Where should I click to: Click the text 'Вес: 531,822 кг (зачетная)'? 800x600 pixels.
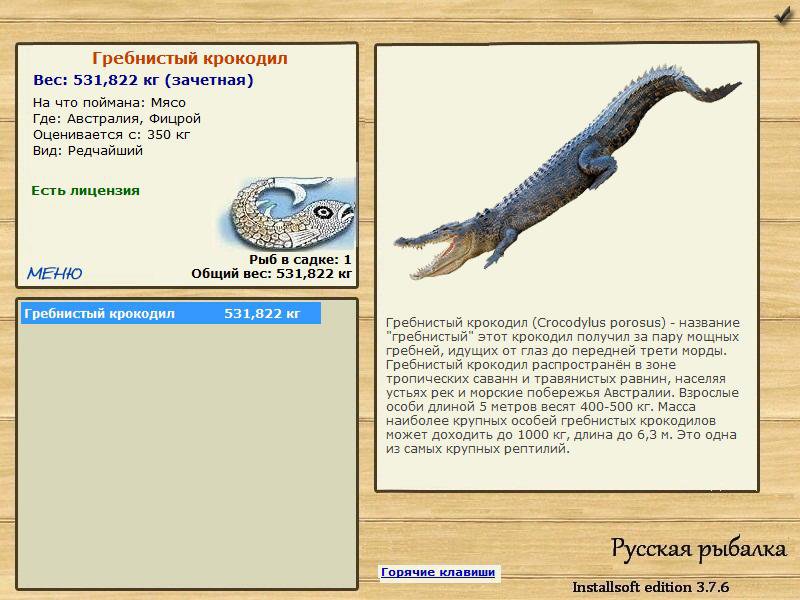click(x=143, y=80)
